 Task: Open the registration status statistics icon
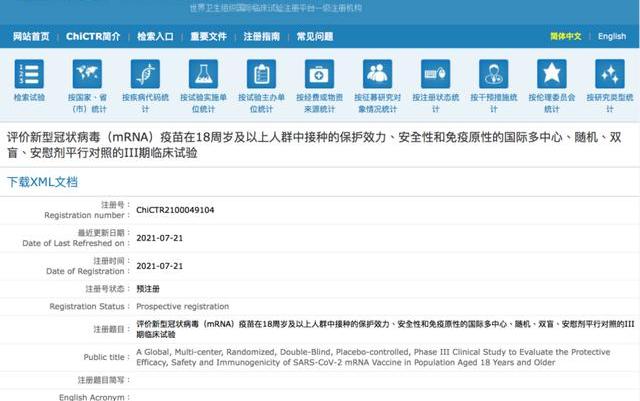[x=436, y=75]
